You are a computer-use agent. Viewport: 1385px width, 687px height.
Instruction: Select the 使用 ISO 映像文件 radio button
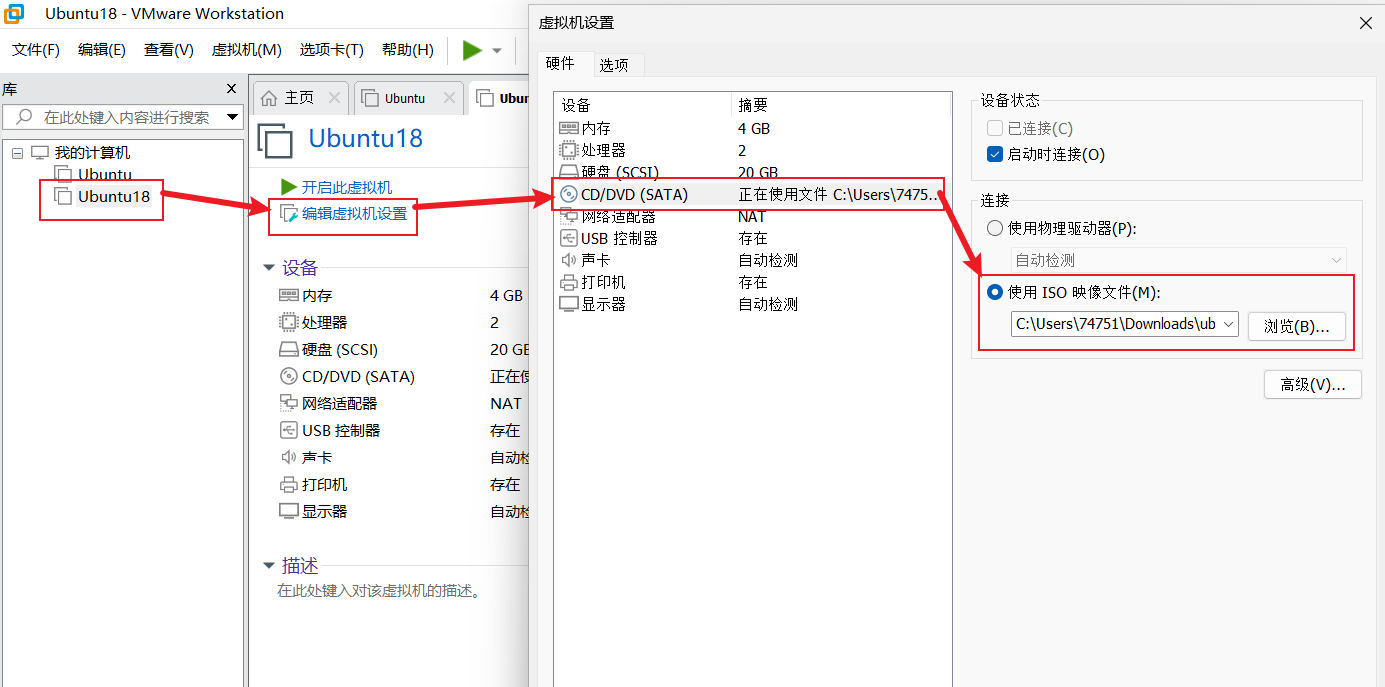tap(995, 292)
